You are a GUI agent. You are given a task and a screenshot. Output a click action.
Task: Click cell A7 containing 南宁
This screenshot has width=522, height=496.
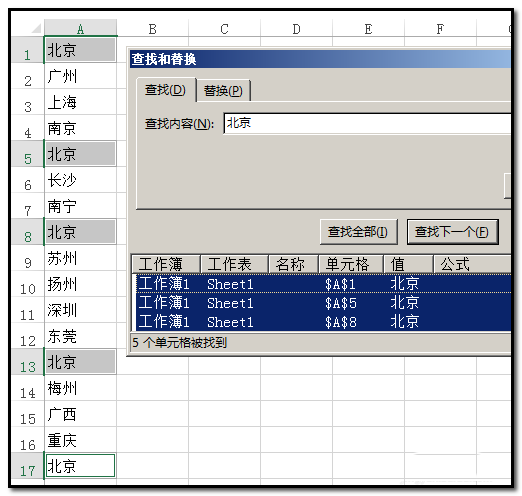pyautogui.click(x=80, y=206)
